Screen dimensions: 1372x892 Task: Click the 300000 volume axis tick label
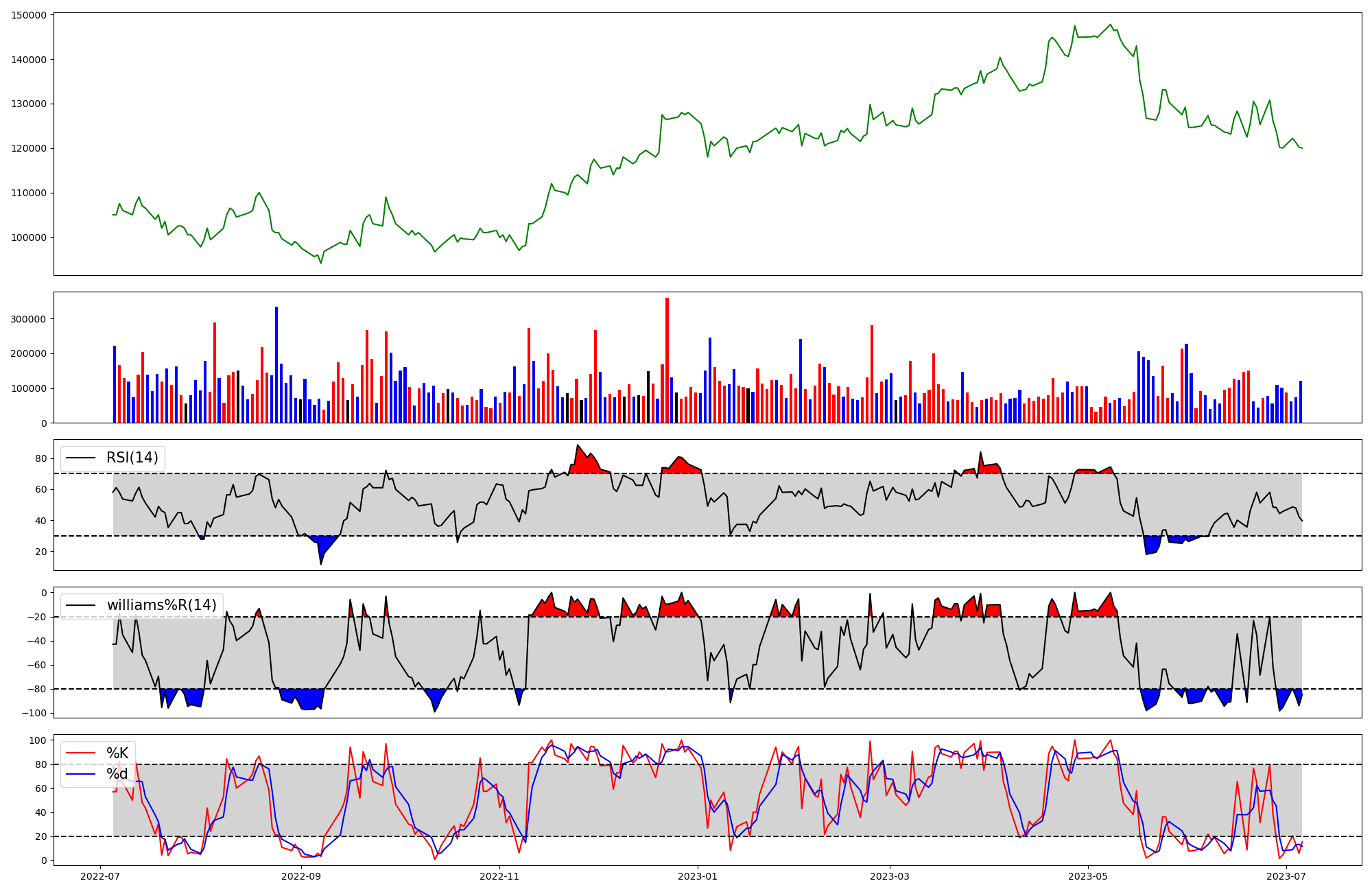29,319
